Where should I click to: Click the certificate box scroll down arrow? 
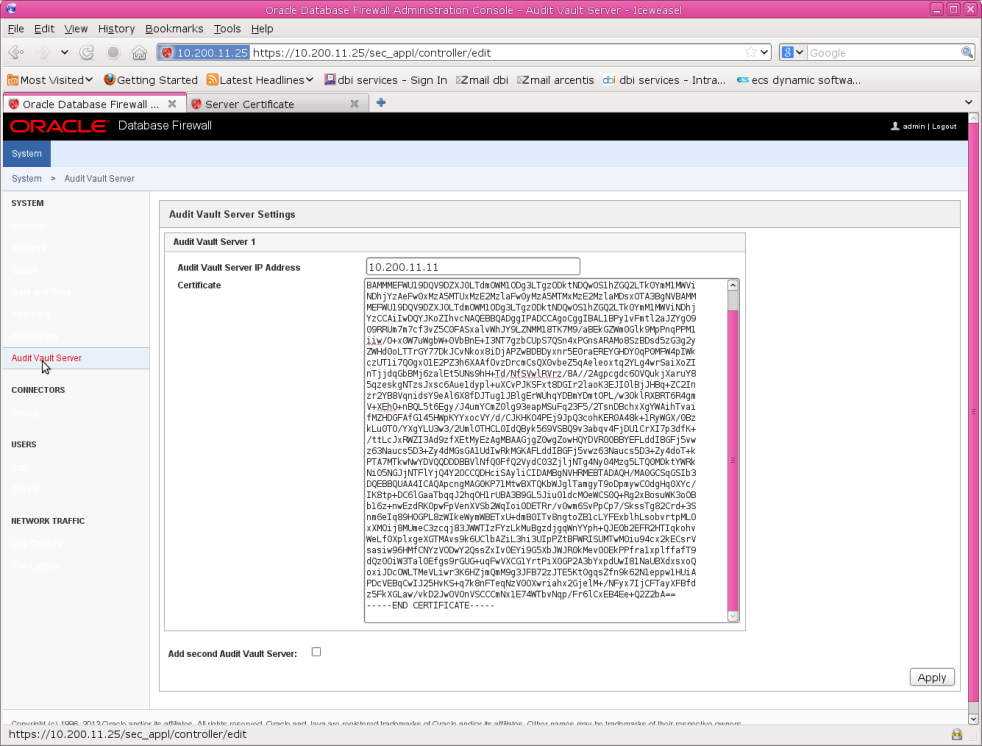point(733,616)
